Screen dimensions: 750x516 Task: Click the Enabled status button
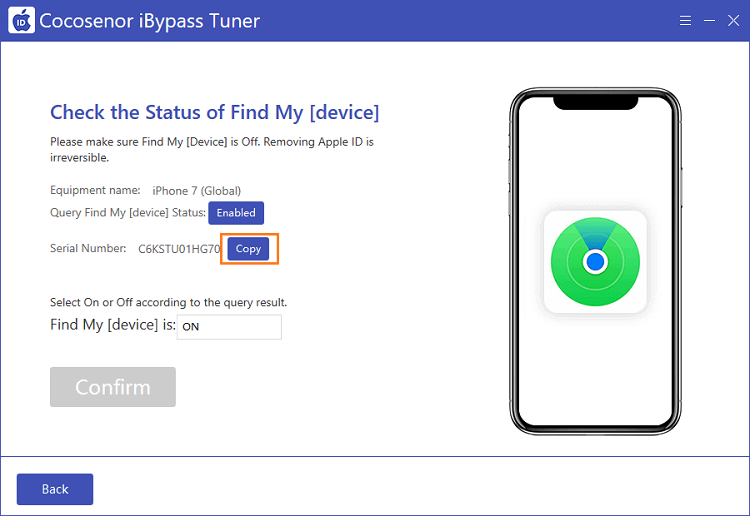tap(236, 213)
